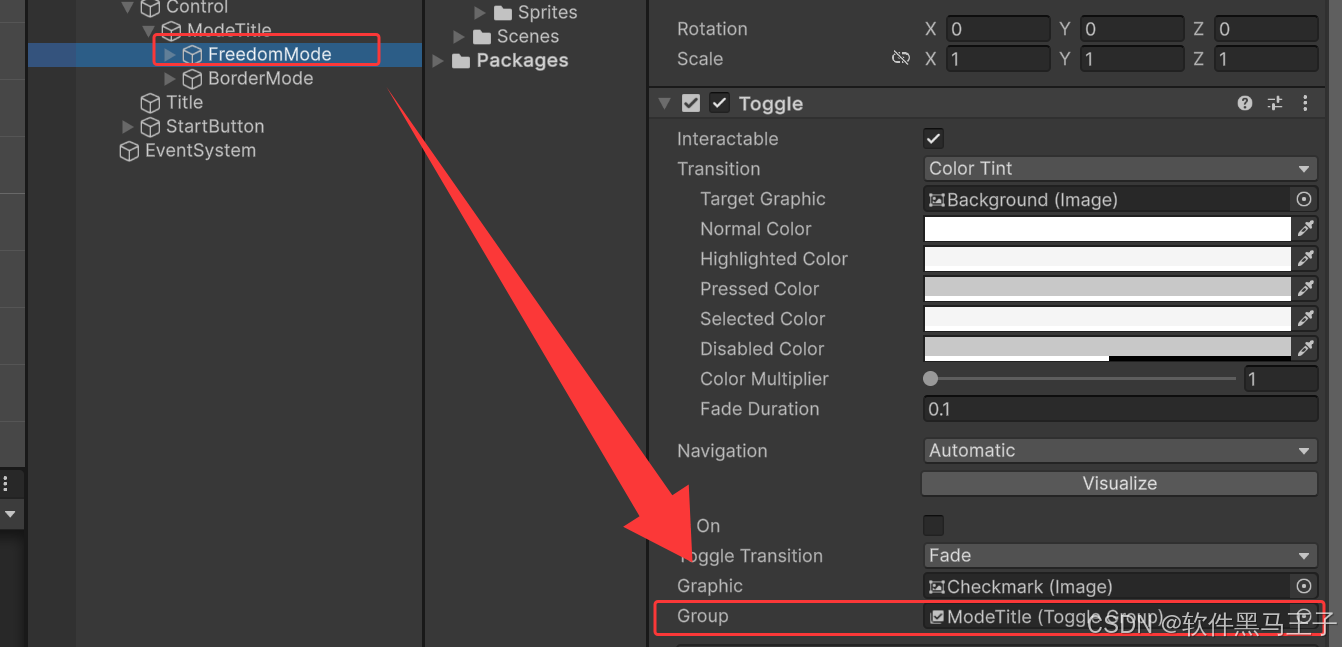Click the Scale X input field

(998, 59)
